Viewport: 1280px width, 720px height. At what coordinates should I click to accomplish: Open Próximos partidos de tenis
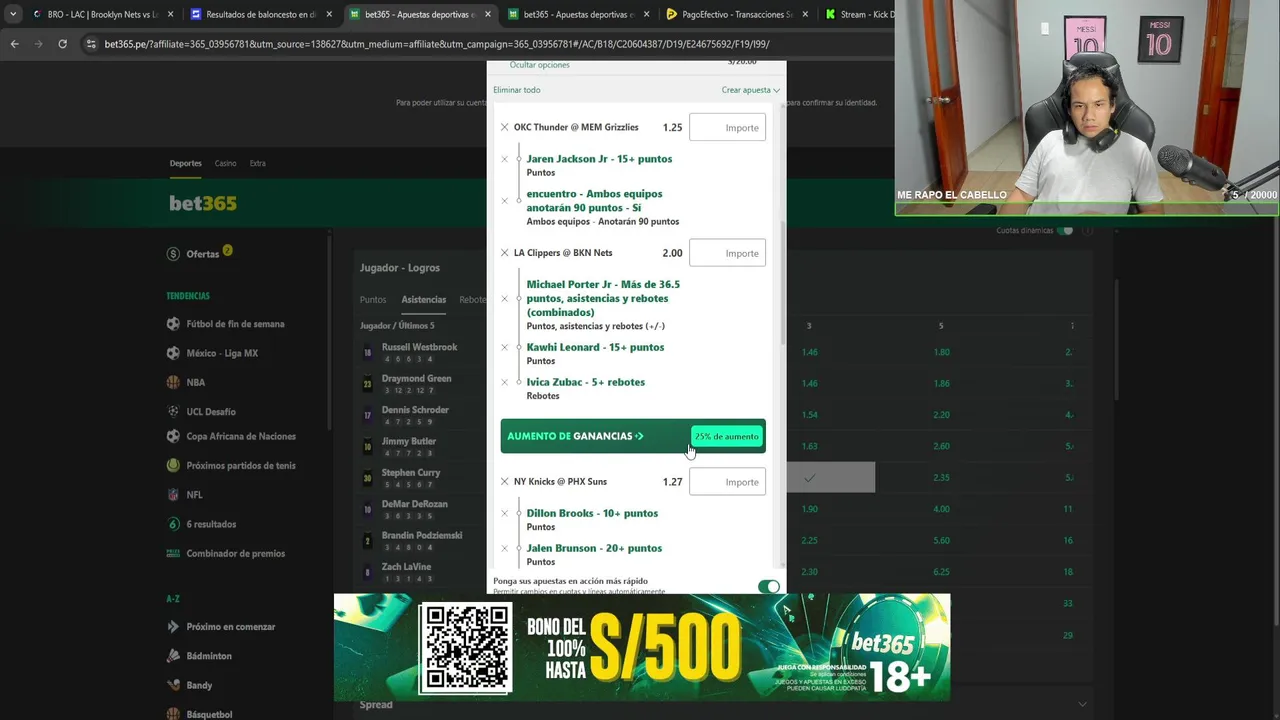click(x=241, y=465)
